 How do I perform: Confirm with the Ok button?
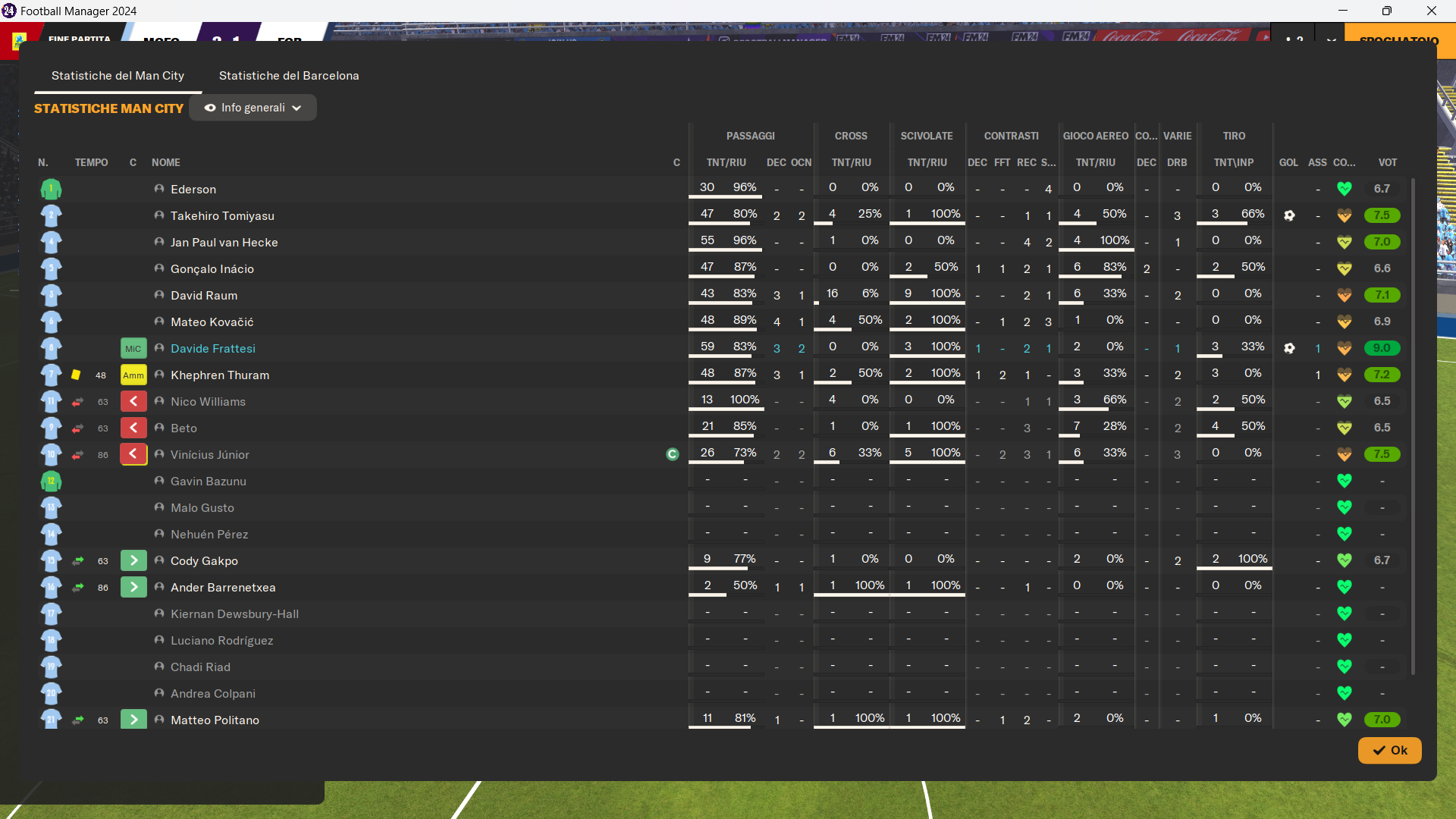pyautogui.click(x=1389, y=750)
